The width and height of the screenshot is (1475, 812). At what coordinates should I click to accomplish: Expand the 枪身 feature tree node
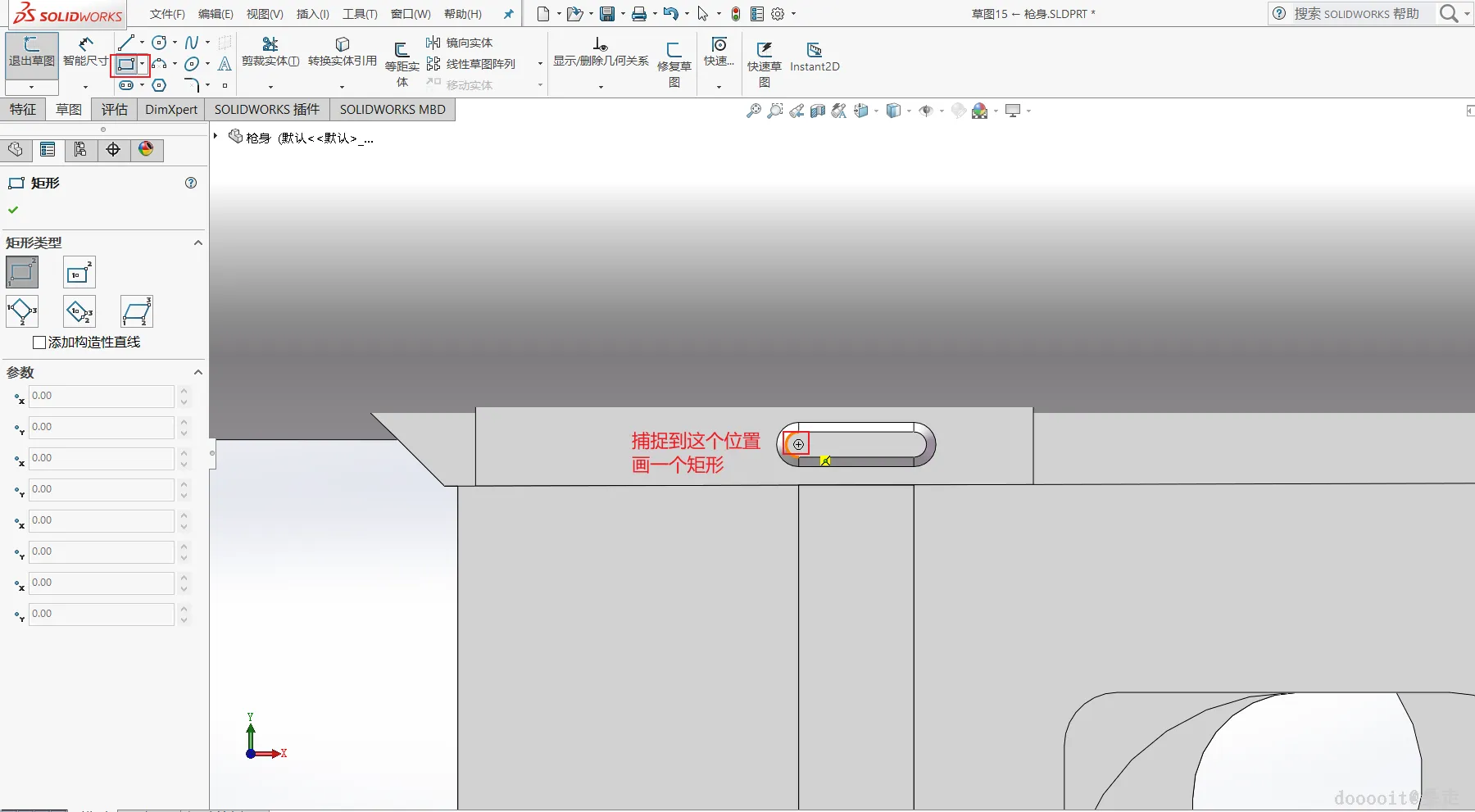pyautogui.click(x=216, y=136)
